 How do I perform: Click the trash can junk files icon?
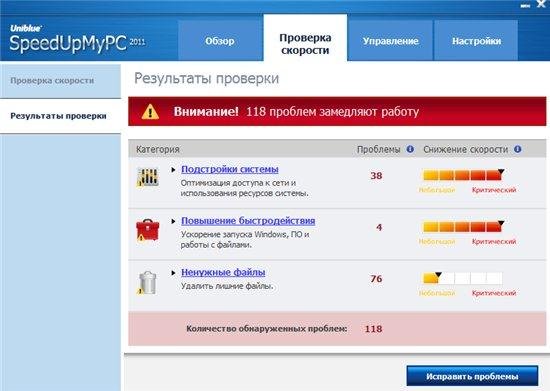click(x=147, y=282)
